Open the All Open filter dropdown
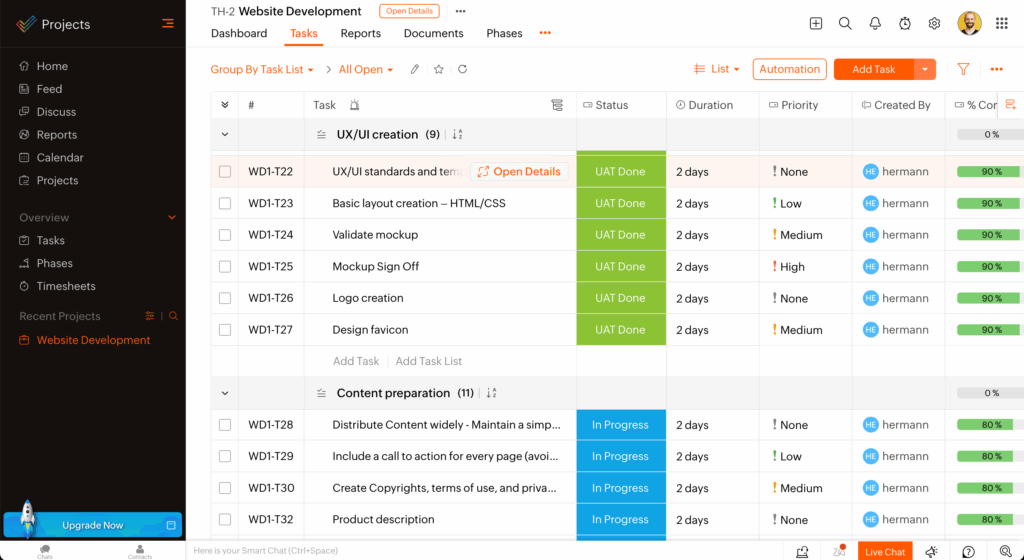The width and height of the screenshot is (1024, 560). coord(366,69)
